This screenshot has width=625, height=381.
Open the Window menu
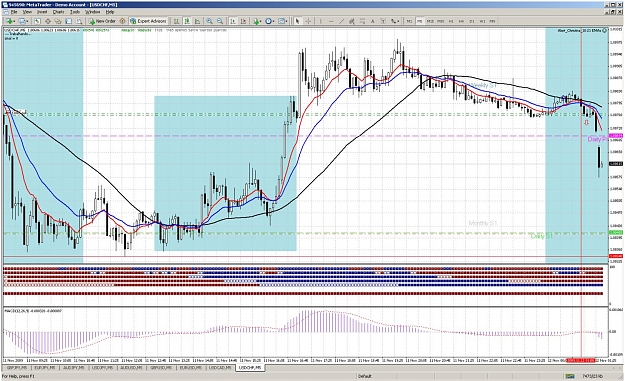92,12
